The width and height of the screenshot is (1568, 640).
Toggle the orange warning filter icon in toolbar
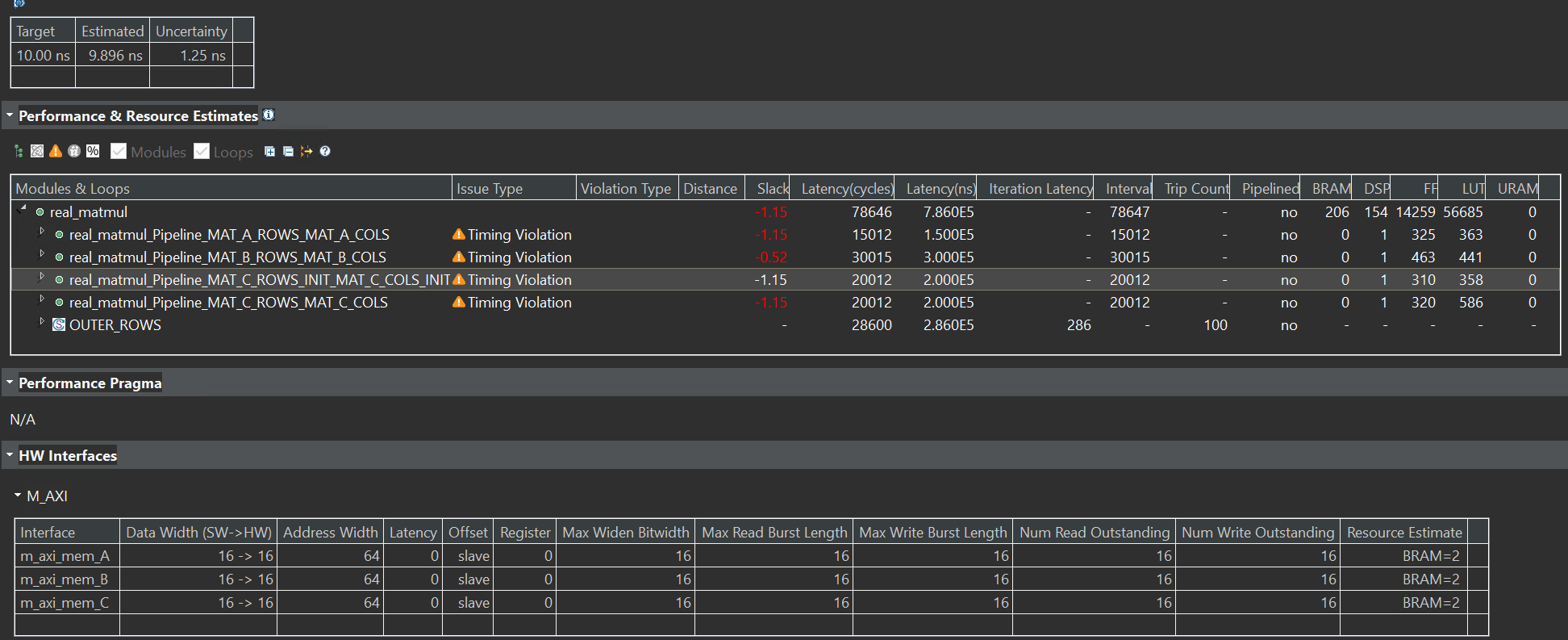[56, 151]
